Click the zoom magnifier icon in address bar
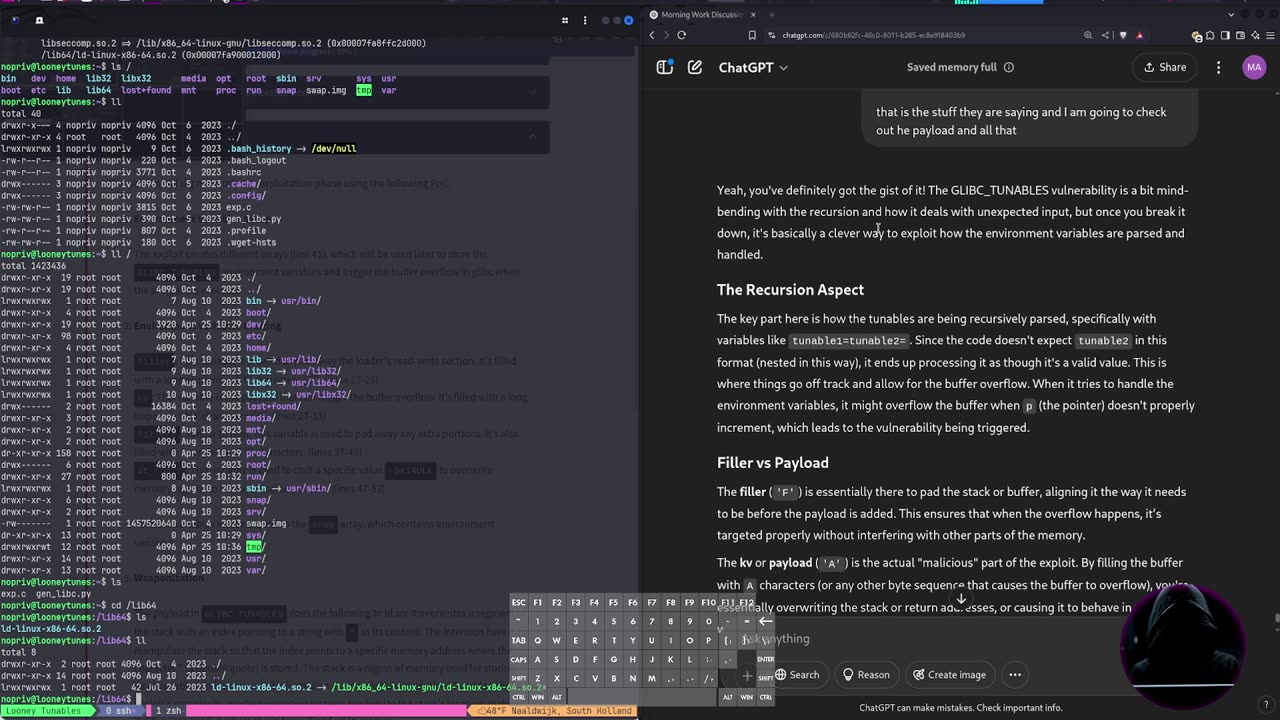 1088,35
